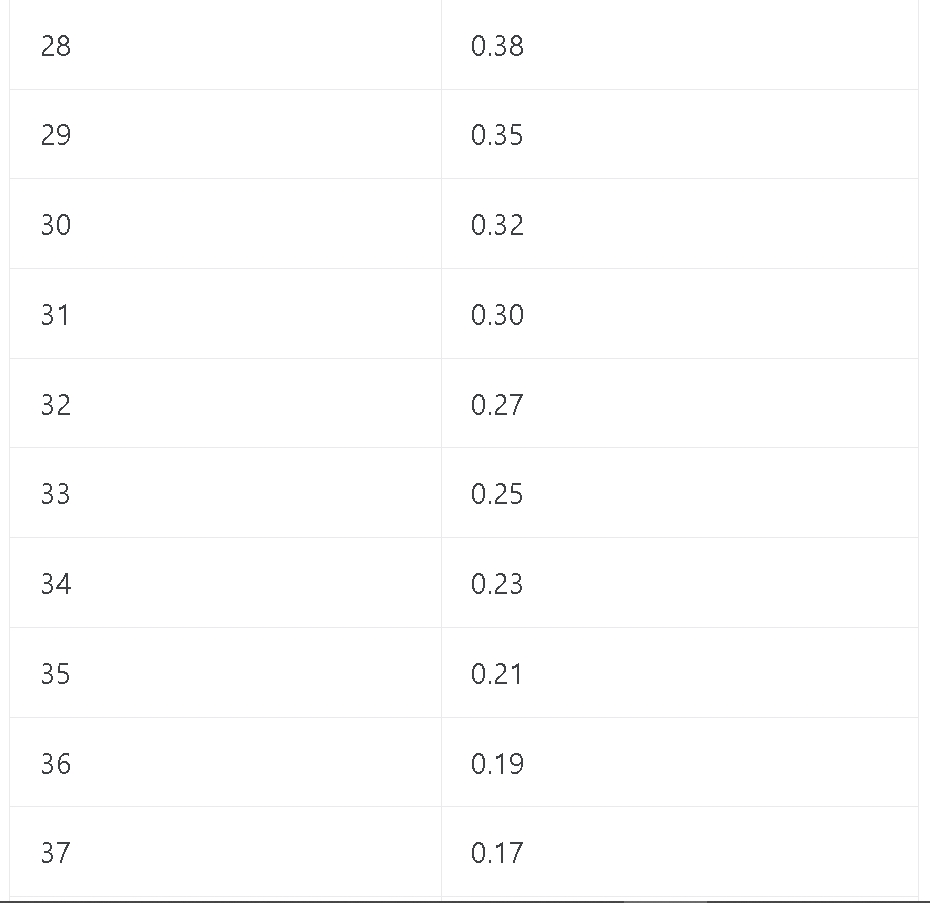Viewport: 930px width, 903px height.
Task: Select the row number 30 cell
Action: [x=225, y=224]
